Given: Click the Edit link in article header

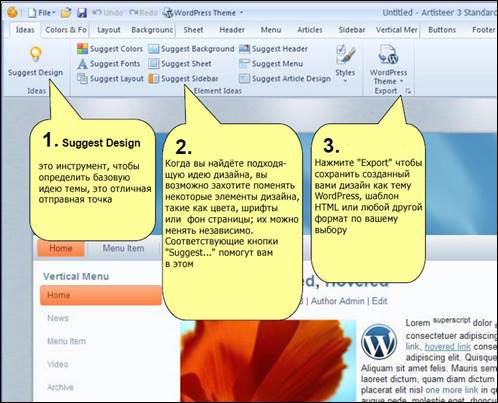Looking at the screenshot, I should pos(379,301).
